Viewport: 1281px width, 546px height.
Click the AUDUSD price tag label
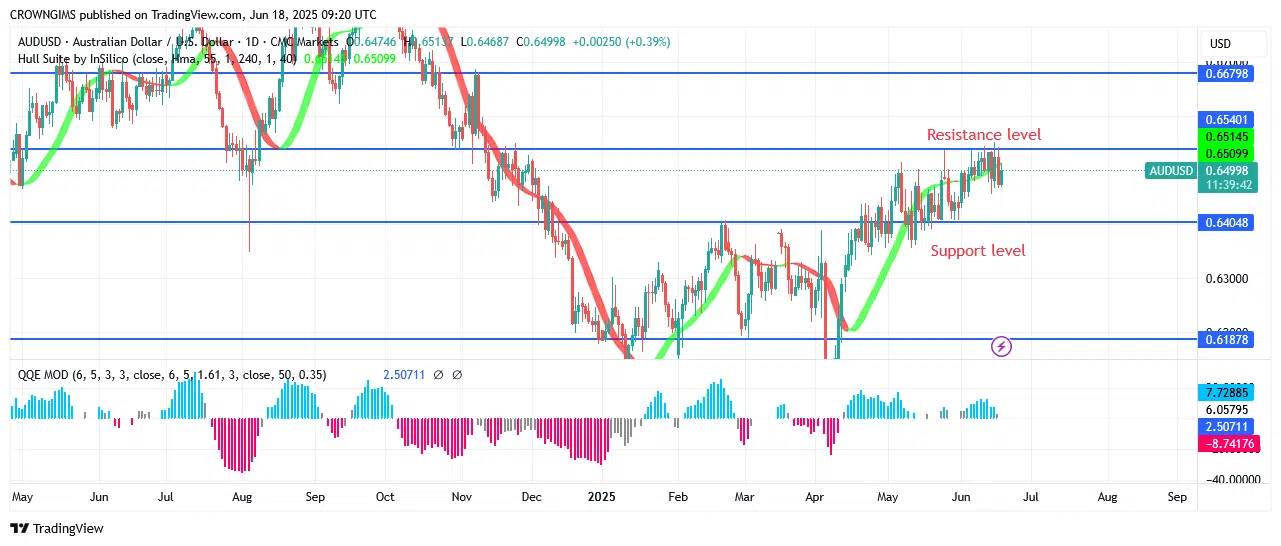point(1171,171)
